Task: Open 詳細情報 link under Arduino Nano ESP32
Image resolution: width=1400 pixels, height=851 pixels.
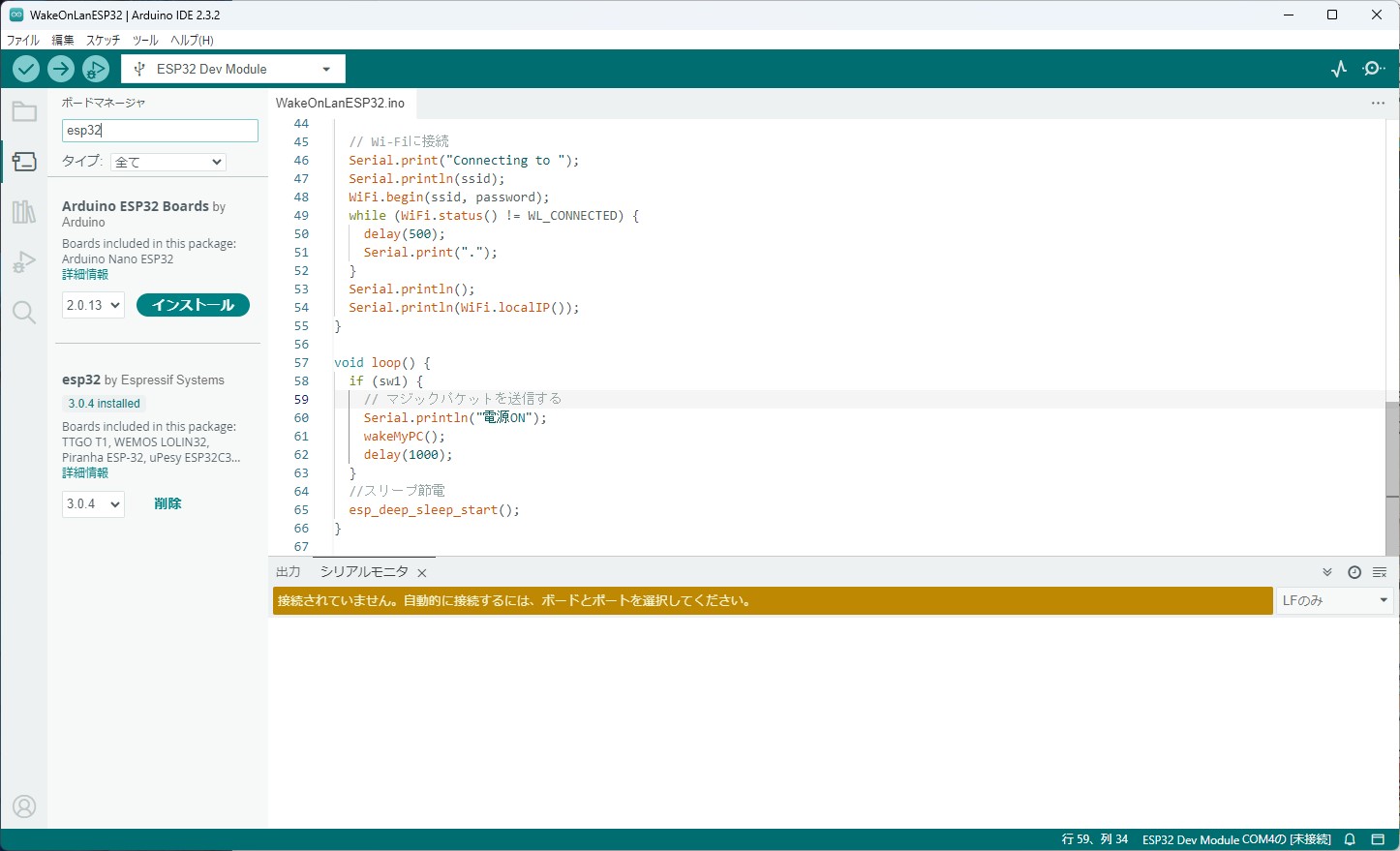Action: [x=85, y=275]
